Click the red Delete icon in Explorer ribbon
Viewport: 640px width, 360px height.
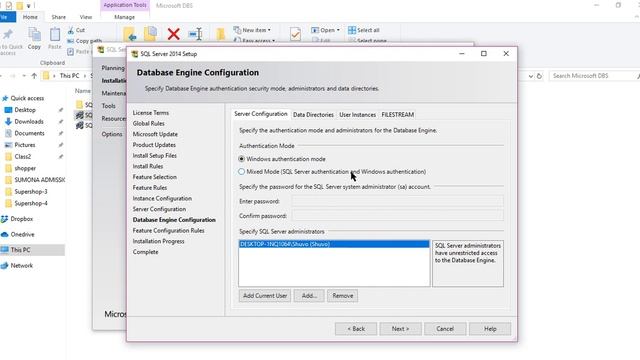coord(173,34)
